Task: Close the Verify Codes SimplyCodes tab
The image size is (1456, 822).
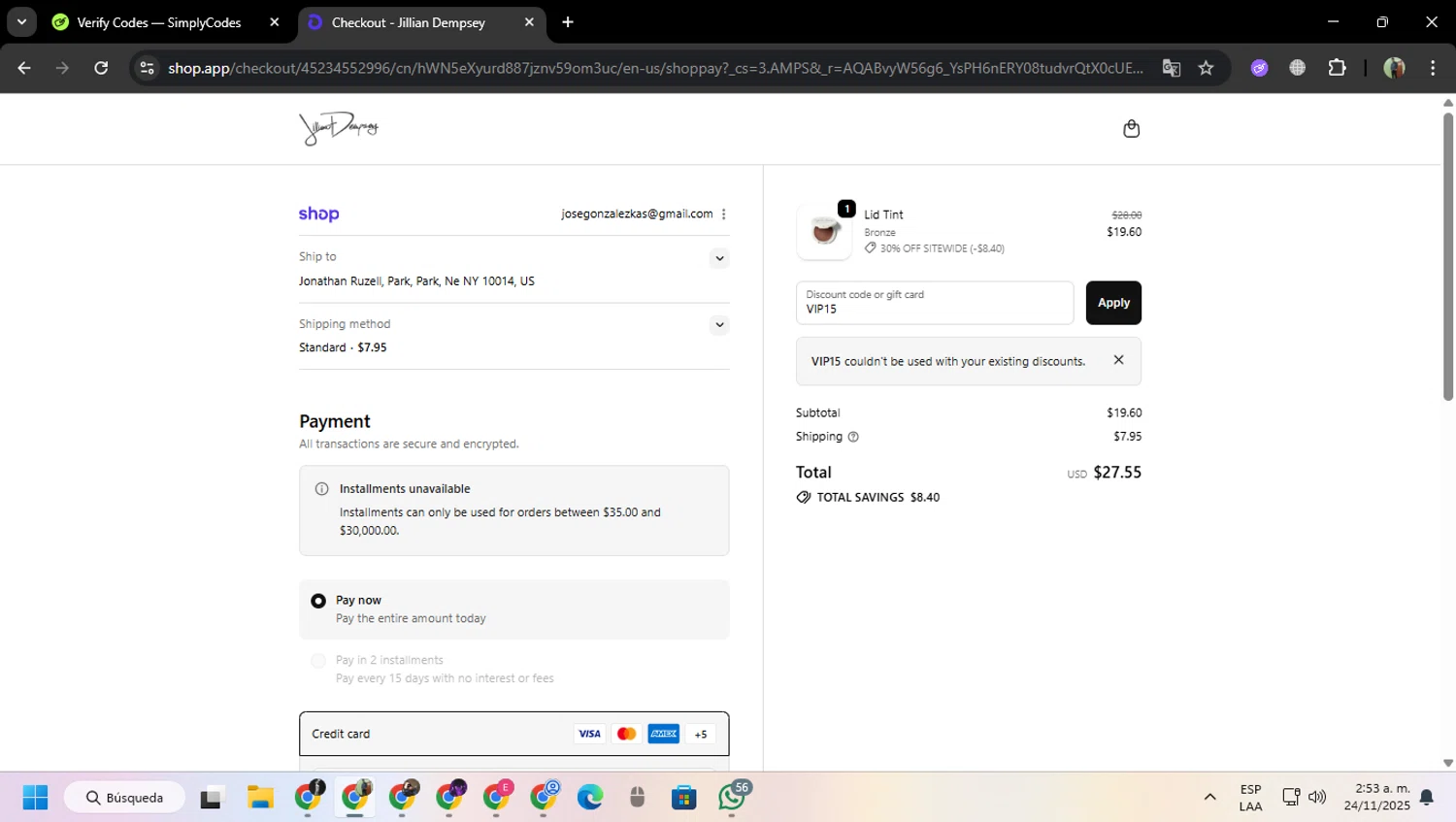Action: (275, 22)
